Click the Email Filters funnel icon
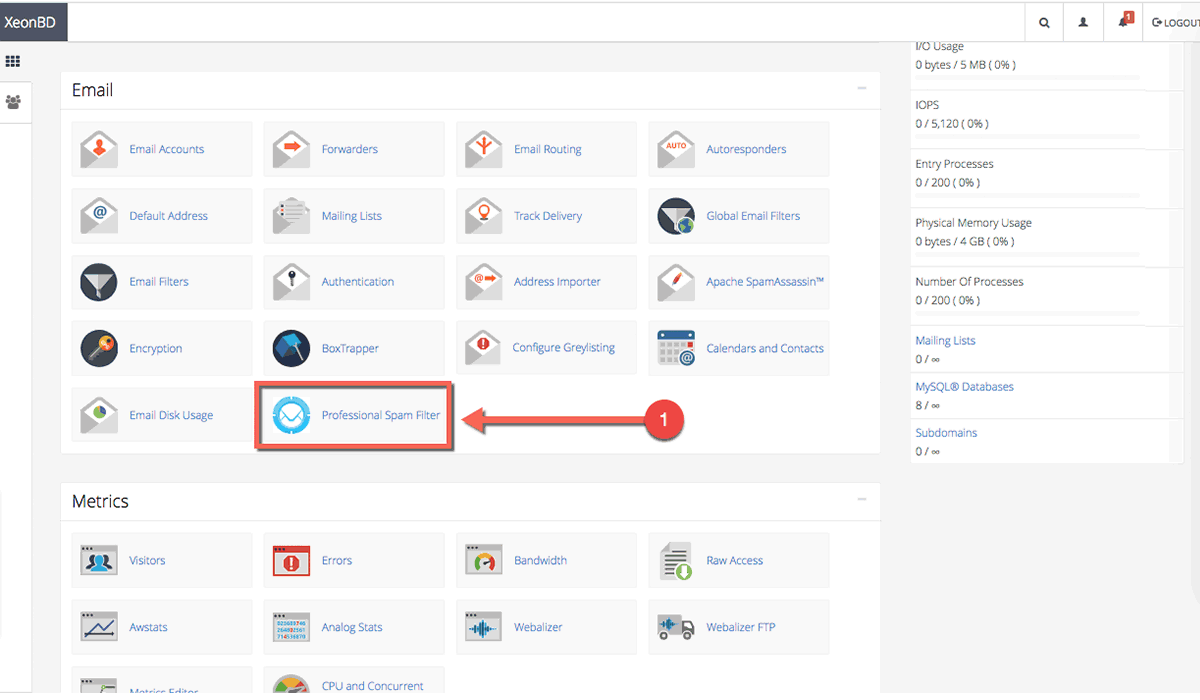This screenshot has height=700, width=1200. [99, 282]
